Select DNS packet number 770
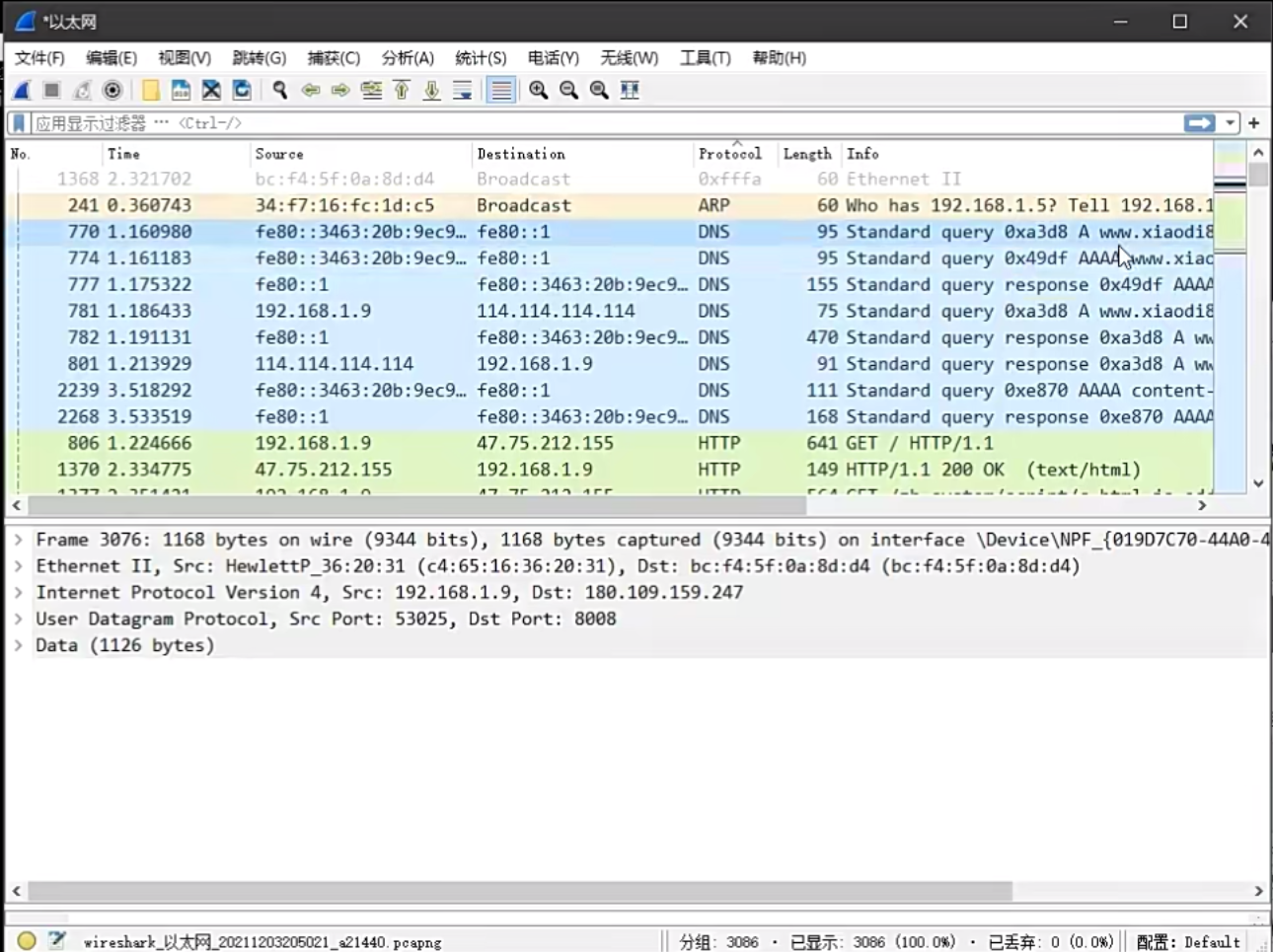Viewport: 1273px width, 952px height. pyautogui.click(x=610, y=232)
